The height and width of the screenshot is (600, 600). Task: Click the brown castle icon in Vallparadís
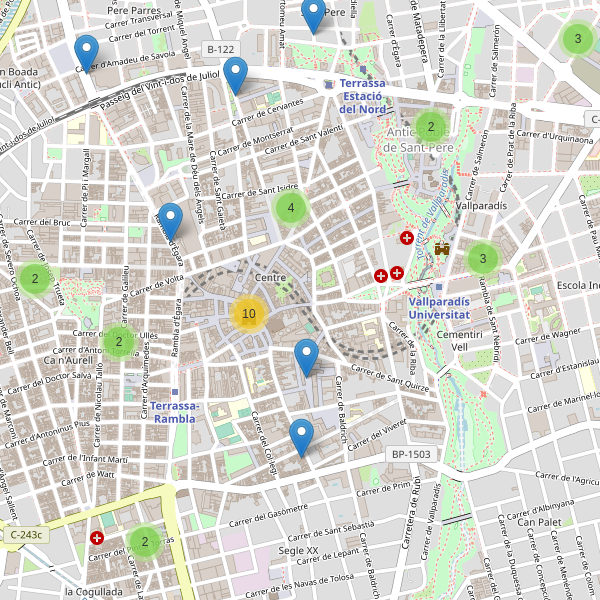click(442, 248)
